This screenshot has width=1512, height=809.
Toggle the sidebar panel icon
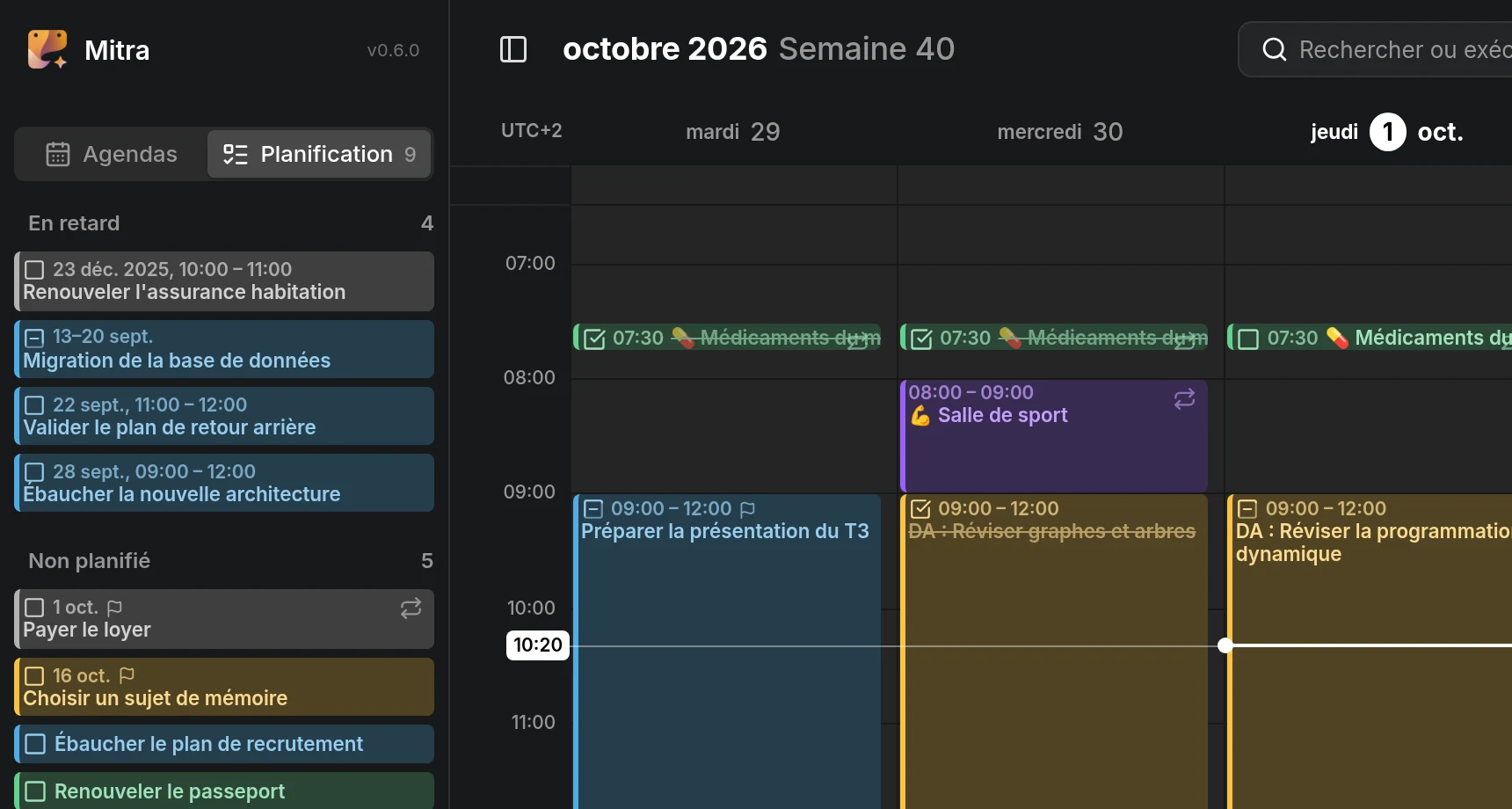pos(513,49)
